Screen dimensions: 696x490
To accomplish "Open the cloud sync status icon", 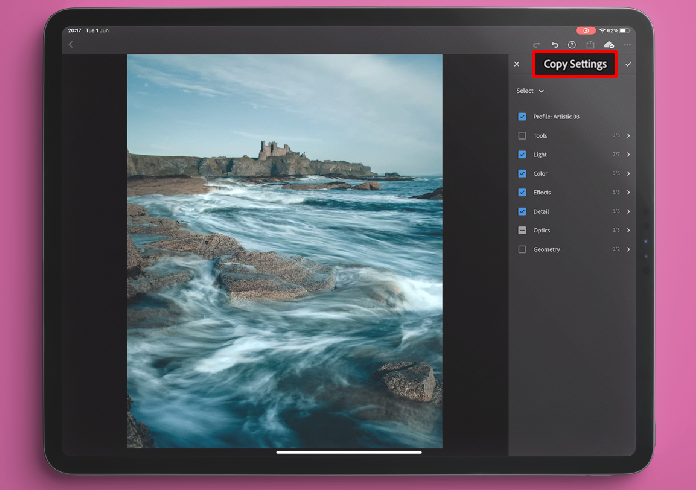I will click(x=609, y=44).
